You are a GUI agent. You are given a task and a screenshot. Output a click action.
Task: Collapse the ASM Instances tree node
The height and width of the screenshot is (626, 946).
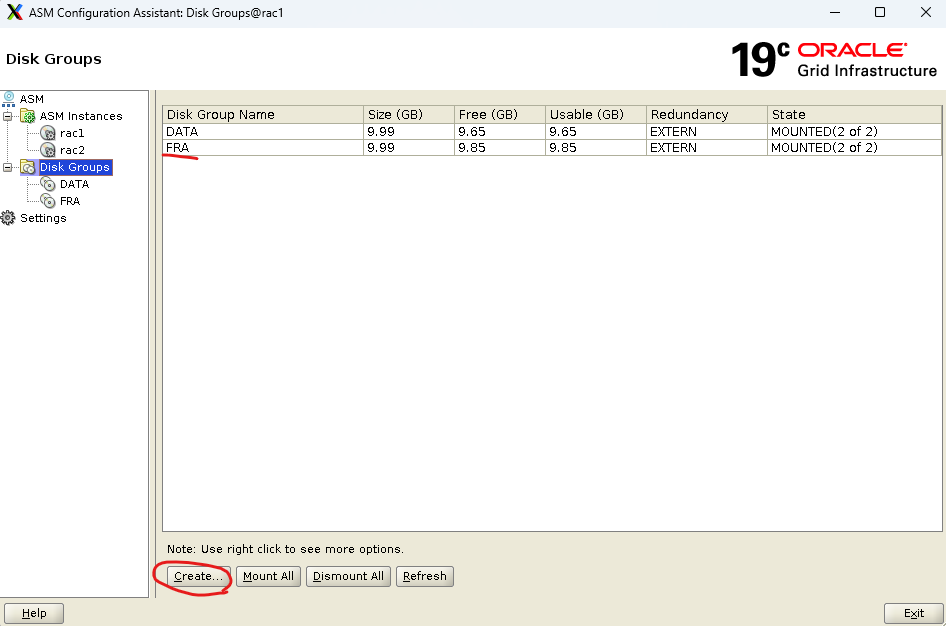click(x=7, y=116)
